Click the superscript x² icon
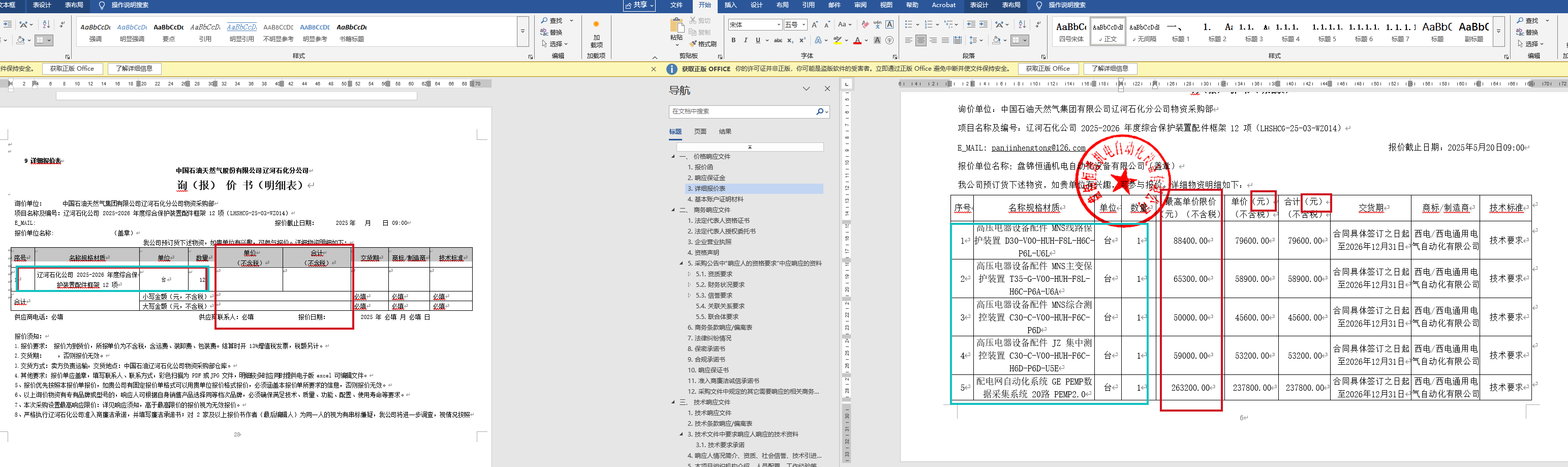Image resolution: width=1568 pixels, height=467 pixels. pyautogui.click(x=802, y=41)
